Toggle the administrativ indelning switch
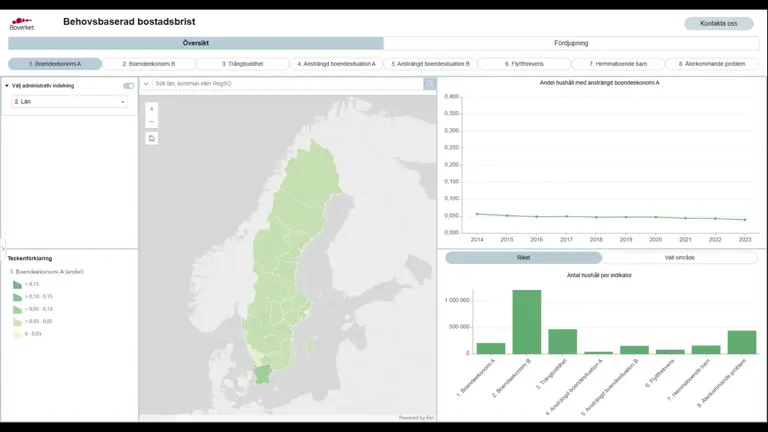 128,86
